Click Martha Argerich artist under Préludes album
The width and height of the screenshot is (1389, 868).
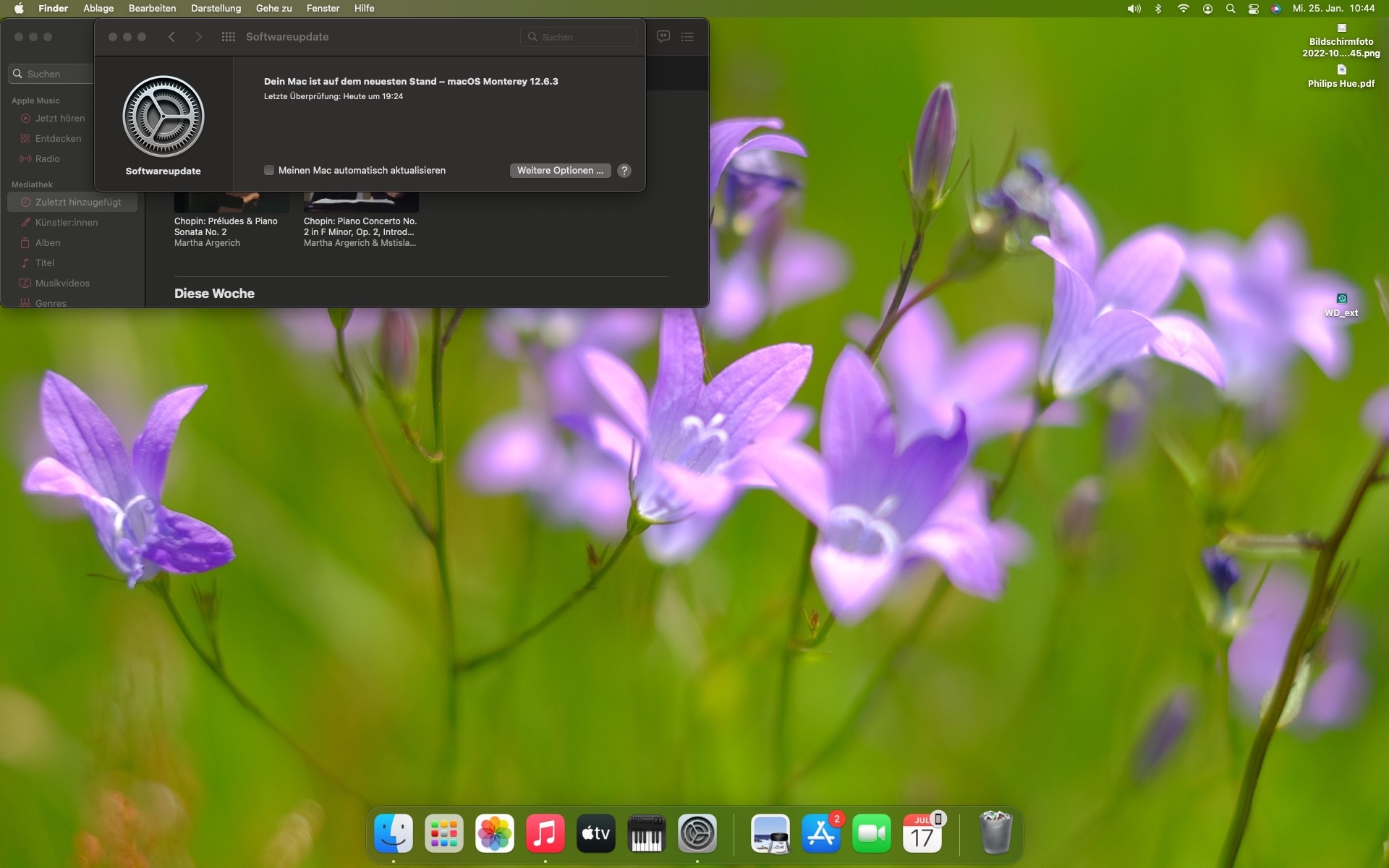(x=207, y=243)
